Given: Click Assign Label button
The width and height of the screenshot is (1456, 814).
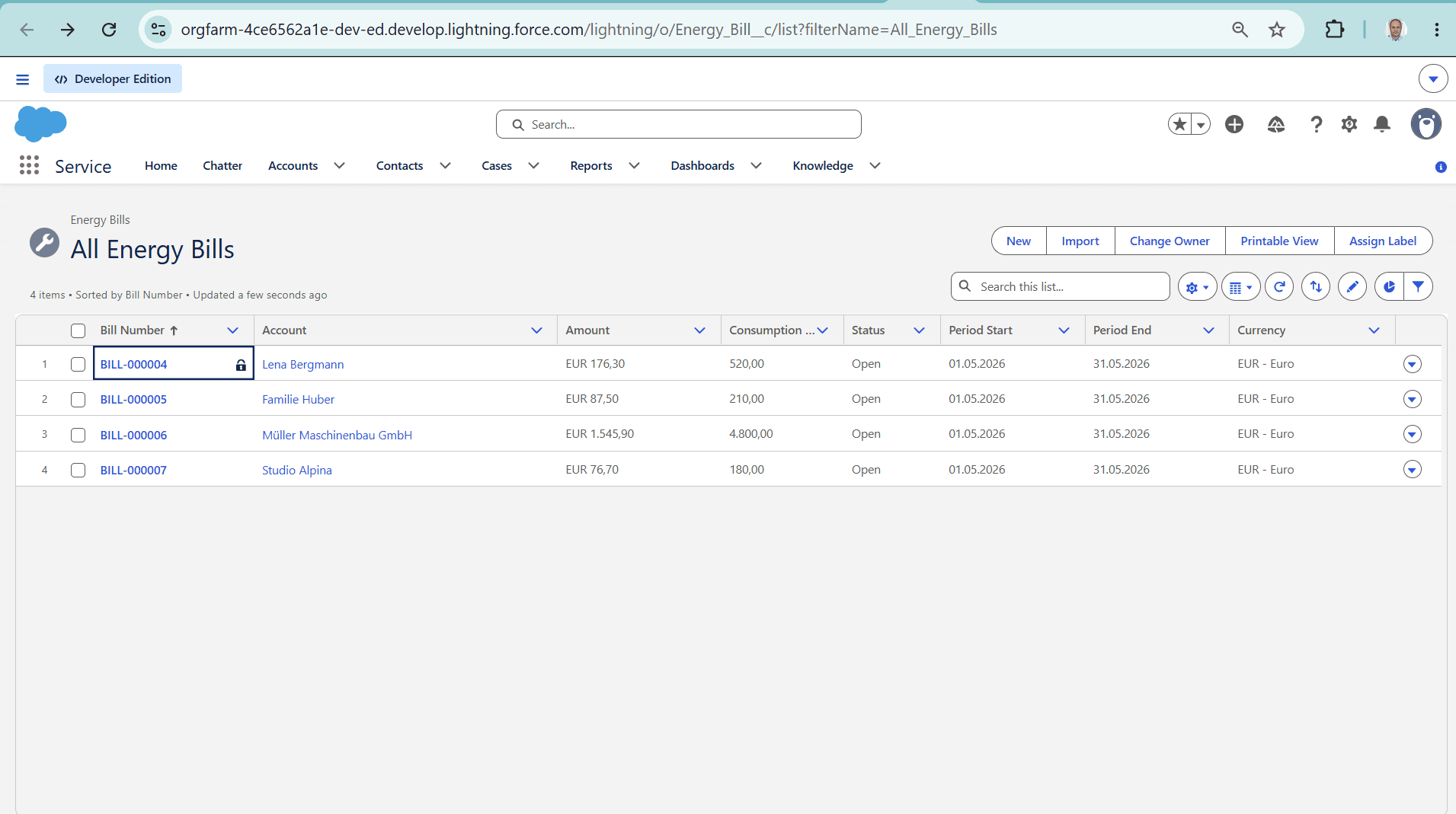Looking at the screenshot, I should [1383, 241].
